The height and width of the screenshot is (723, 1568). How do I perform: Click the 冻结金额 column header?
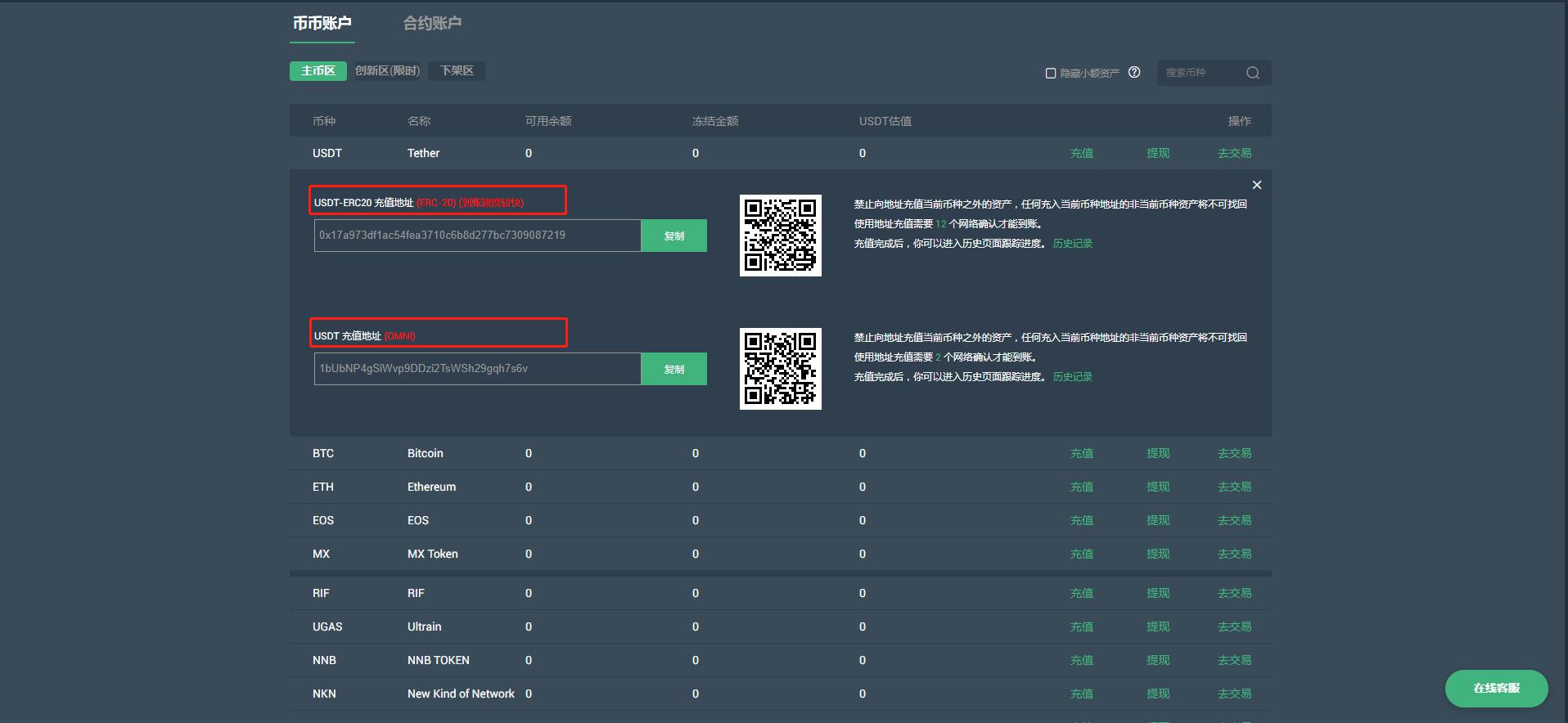click(x=715, y=121)
